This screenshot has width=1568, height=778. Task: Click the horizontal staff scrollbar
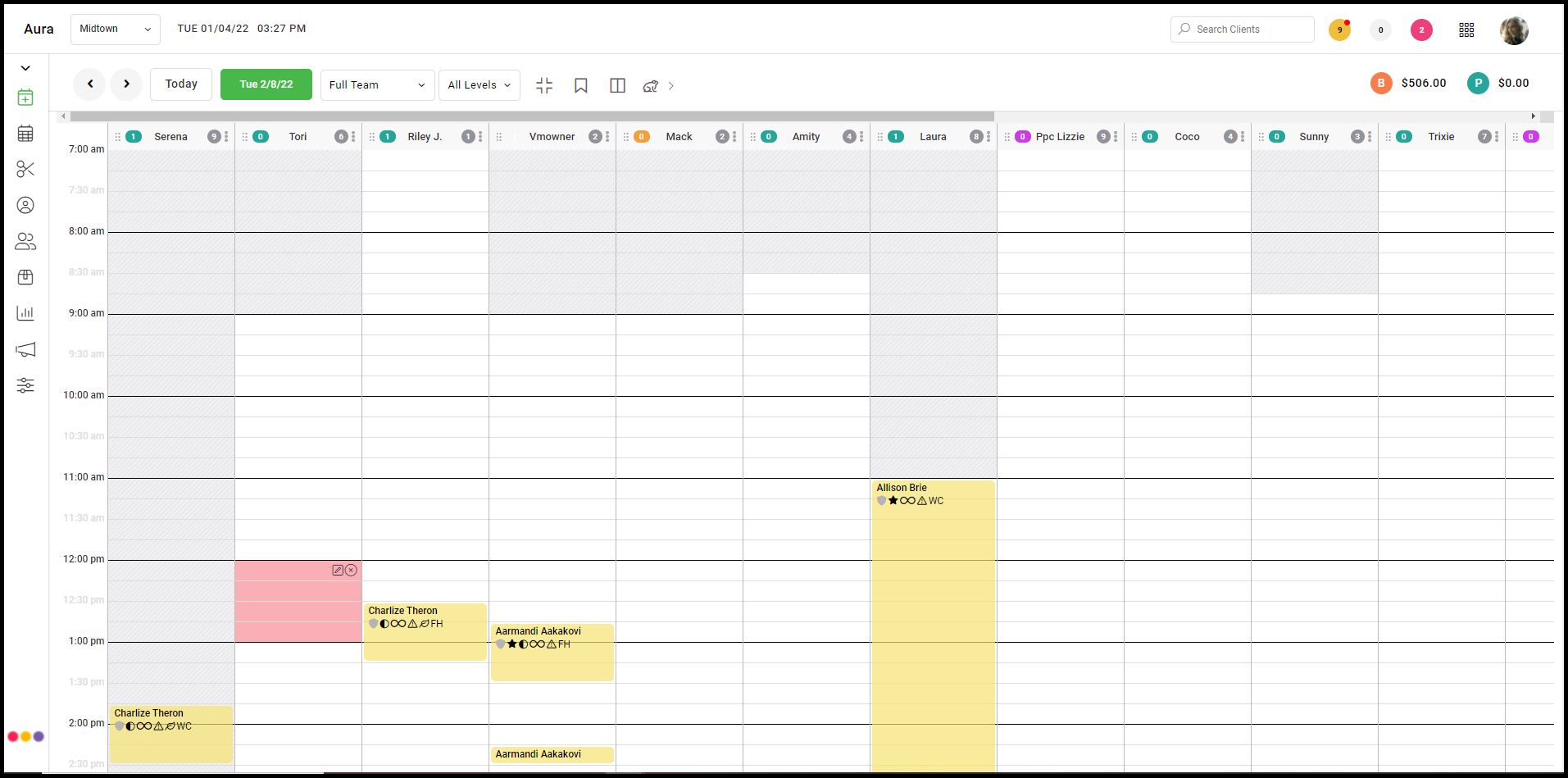click(532, 116)
